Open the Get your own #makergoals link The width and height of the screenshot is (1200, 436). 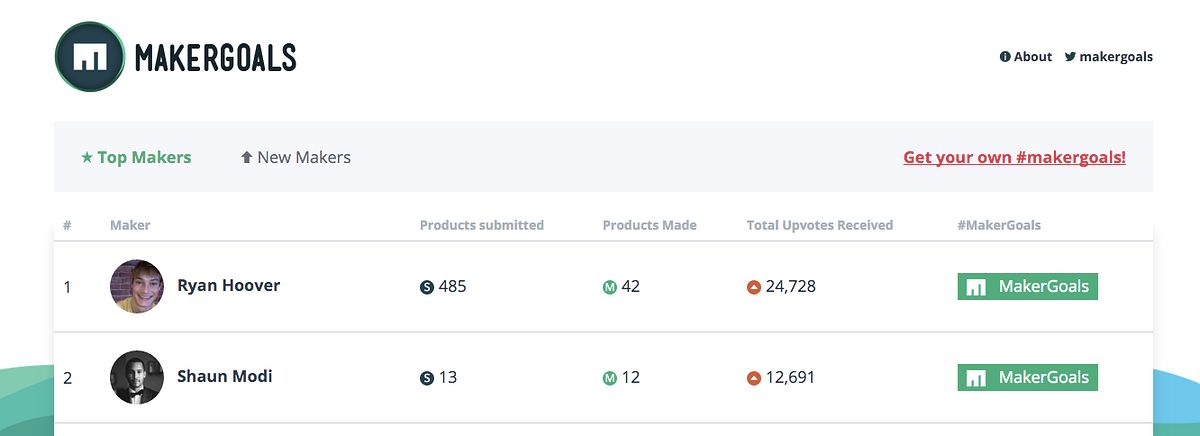[x=1014, y=157]
